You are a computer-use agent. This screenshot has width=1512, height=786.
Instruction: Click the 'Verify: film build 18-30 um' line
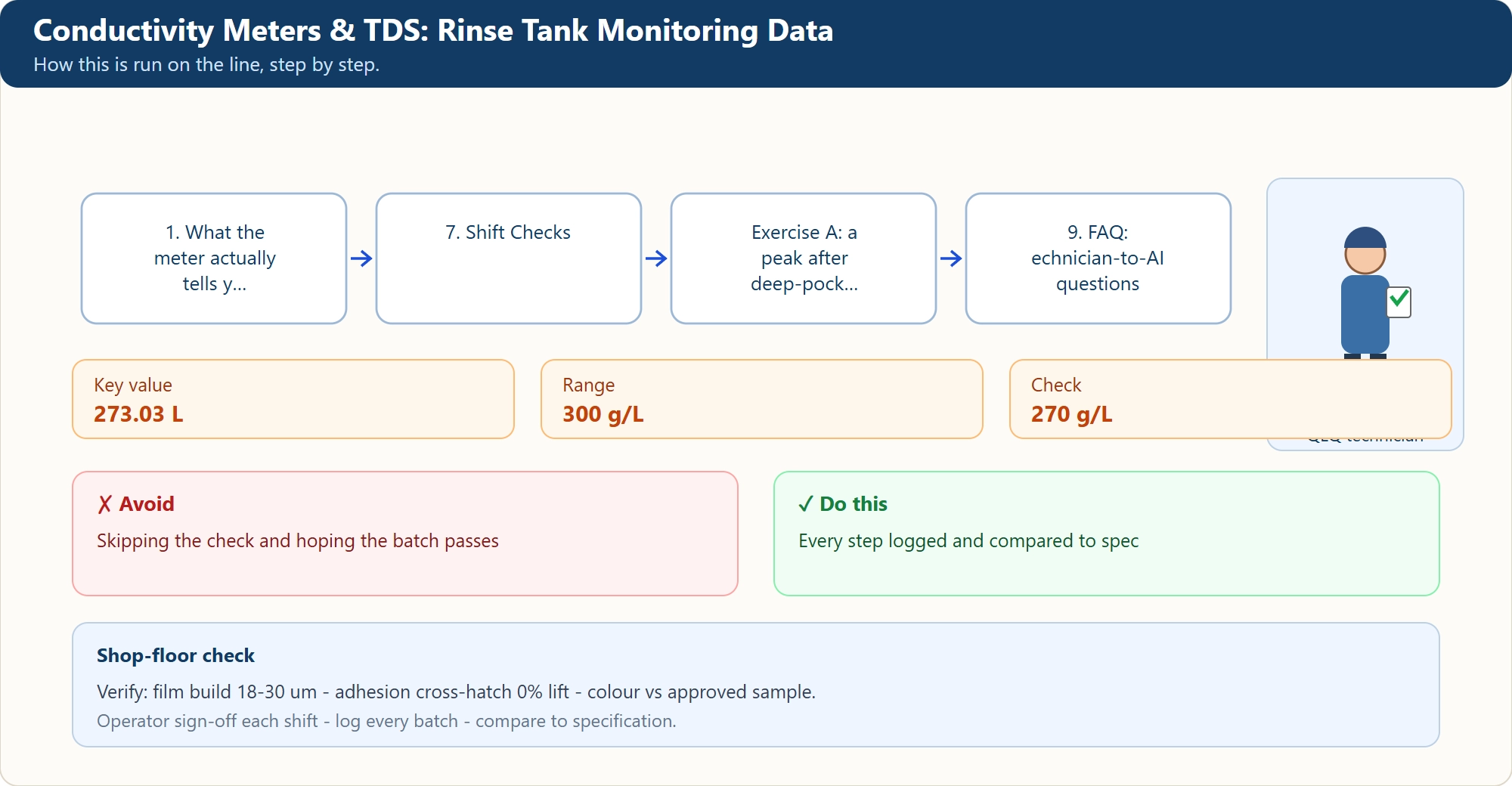[456, 692]
